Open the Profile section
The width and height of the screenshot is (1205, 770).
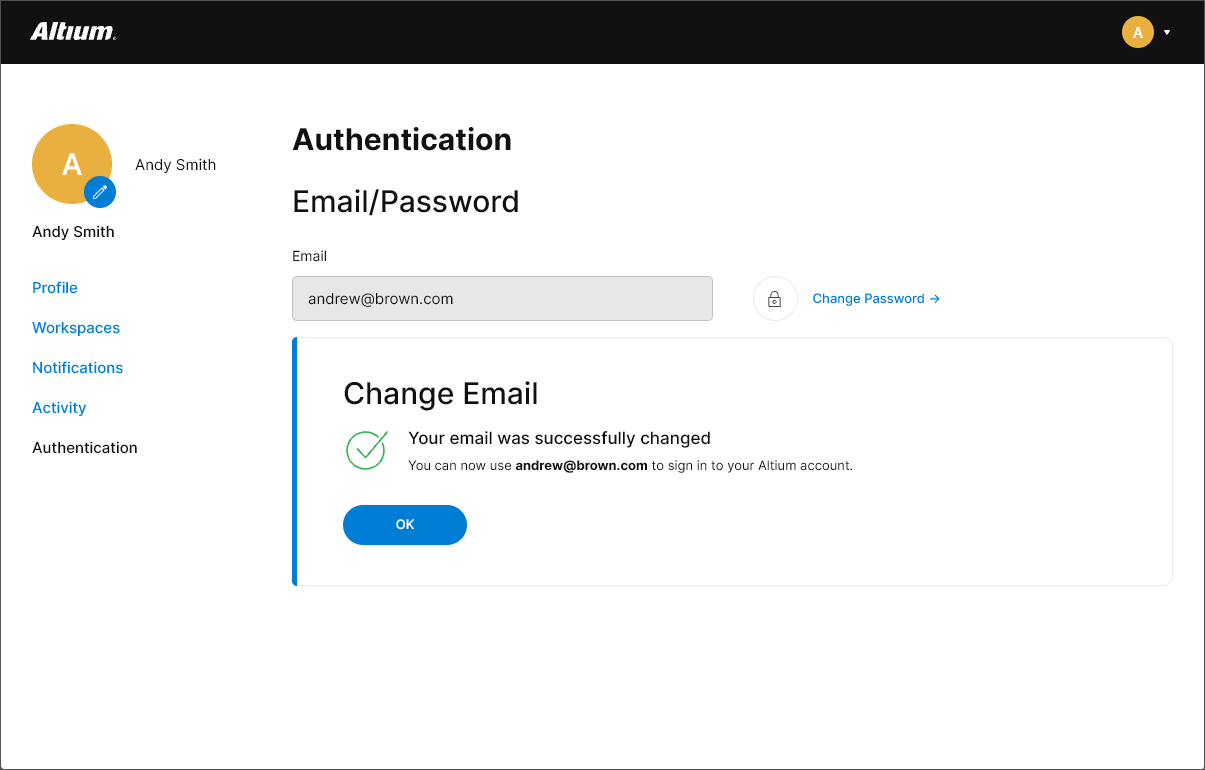tap(55, 288)
